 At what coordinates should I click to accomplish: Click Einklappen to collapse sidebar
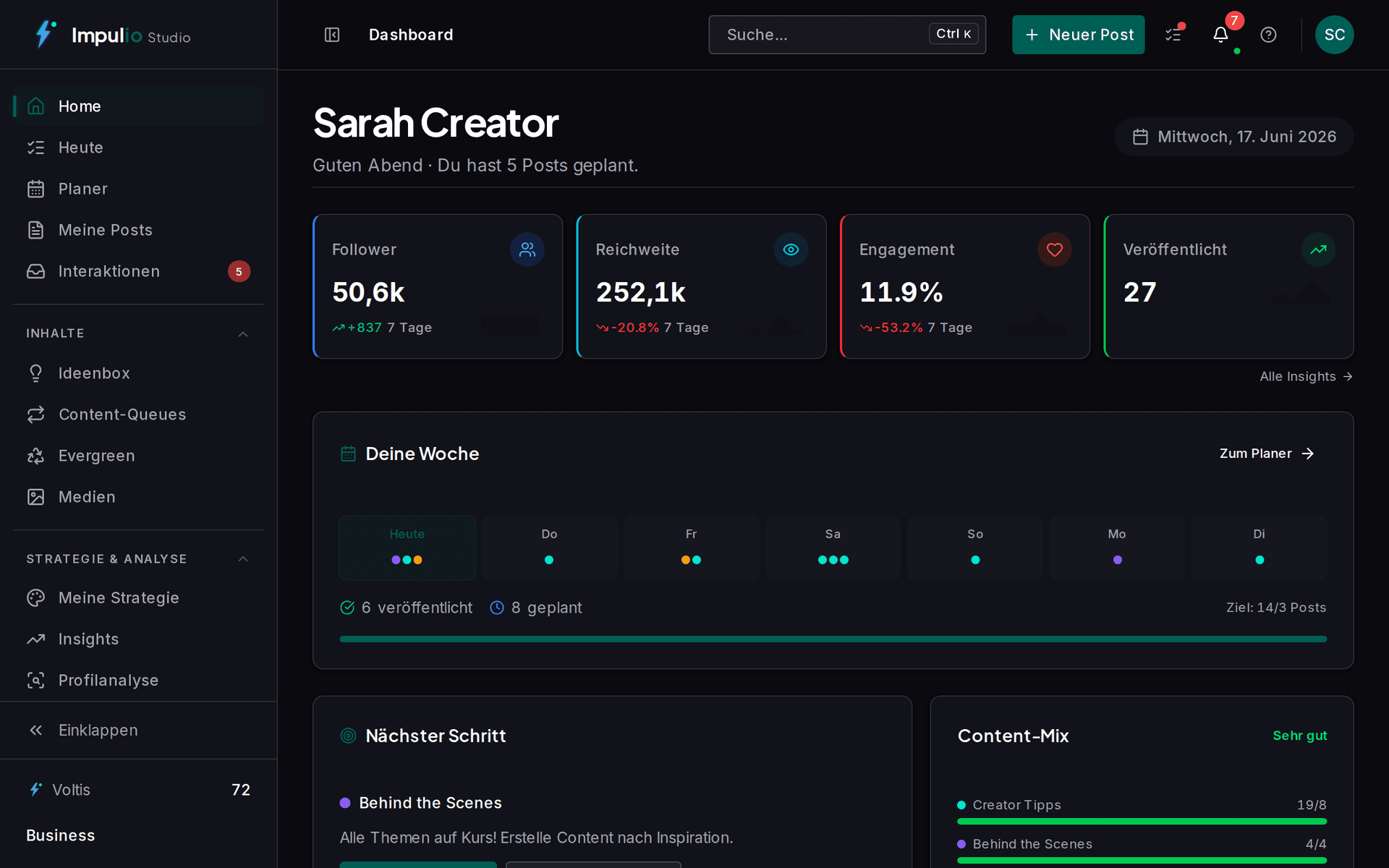point(138,731)
